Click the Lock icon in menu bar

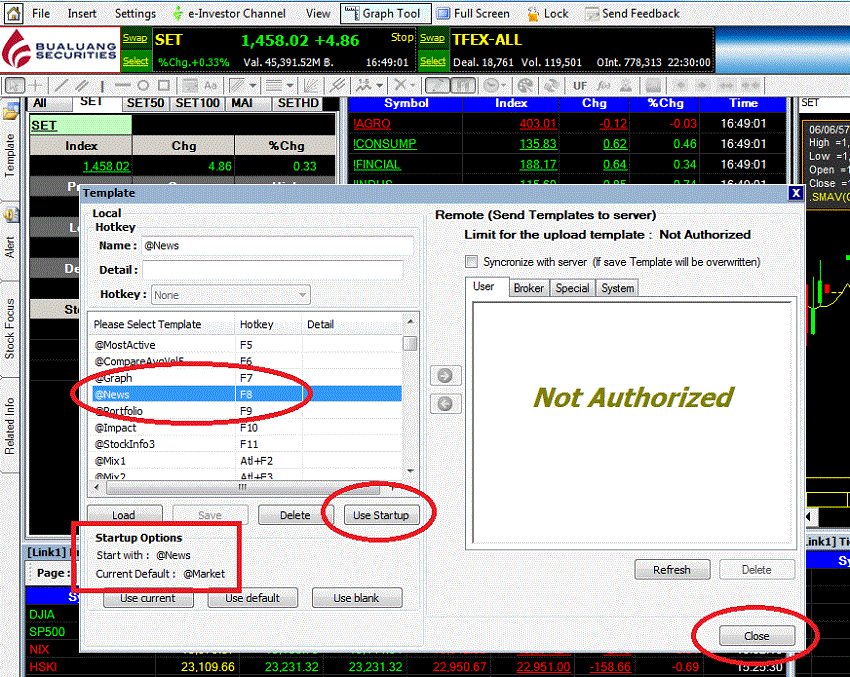[x=533, y=14]
